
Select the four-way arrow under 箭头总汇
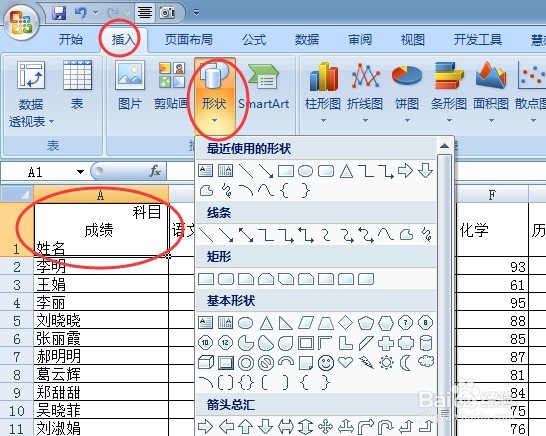click(x=326, y=427)
